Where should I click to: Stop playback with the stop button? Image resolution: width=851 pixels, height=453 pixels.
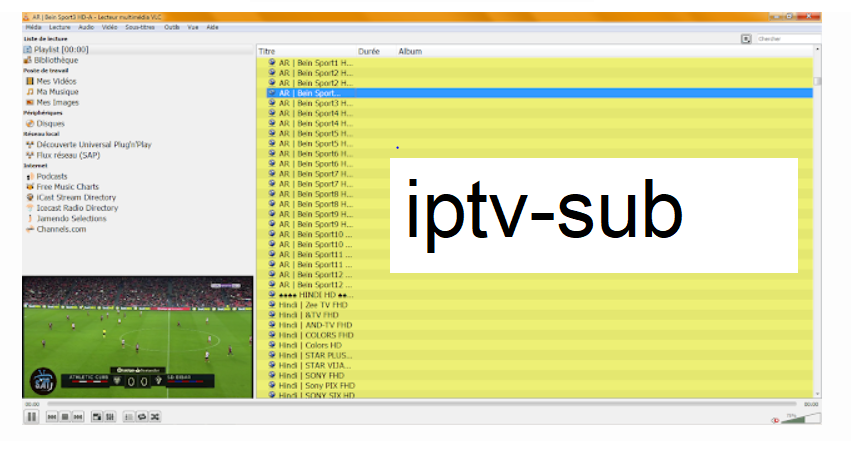65,417
